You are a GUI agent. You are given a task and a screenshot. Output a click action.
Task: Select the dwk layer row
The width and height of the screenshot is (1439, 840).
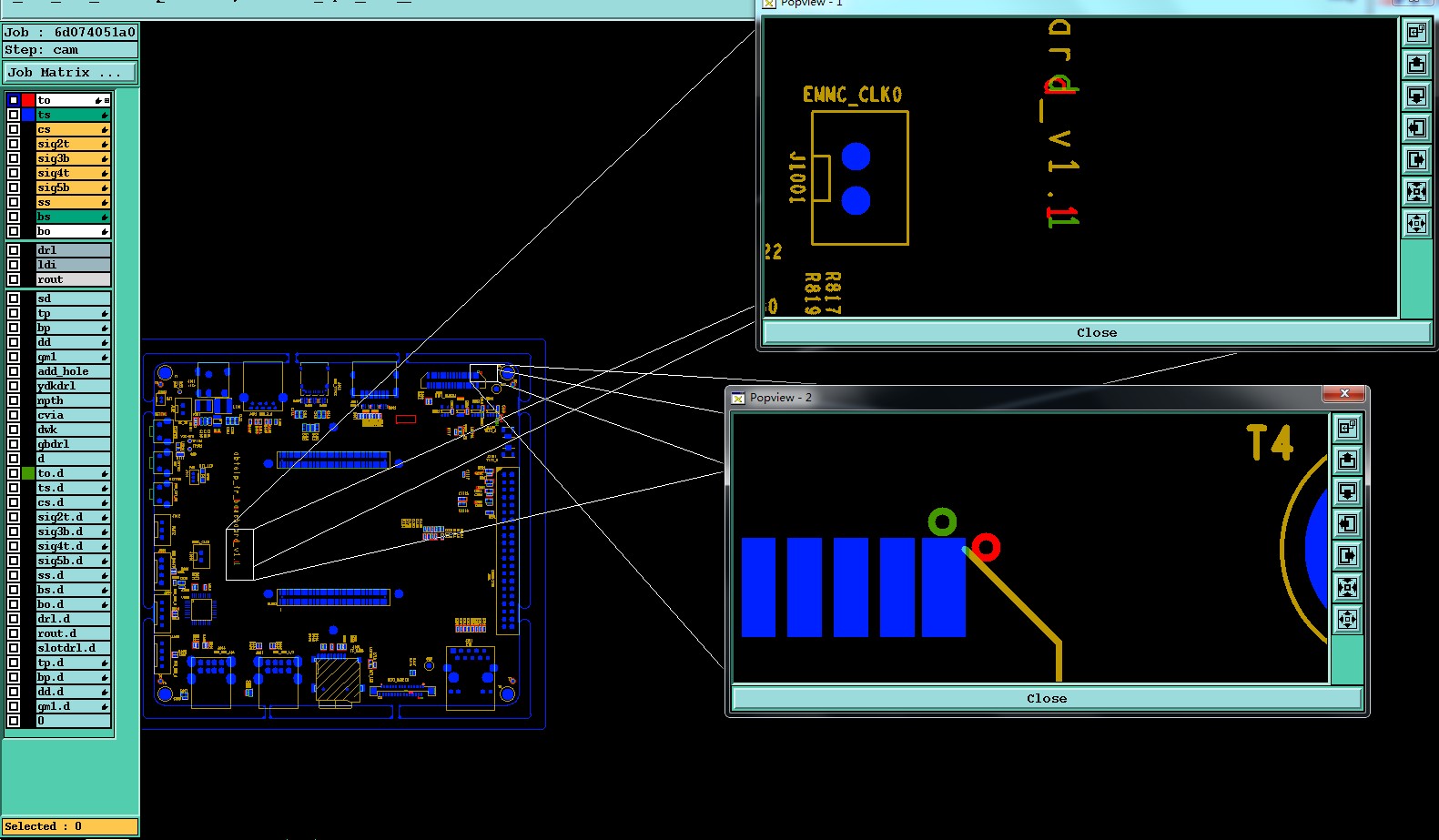[73, 430]
